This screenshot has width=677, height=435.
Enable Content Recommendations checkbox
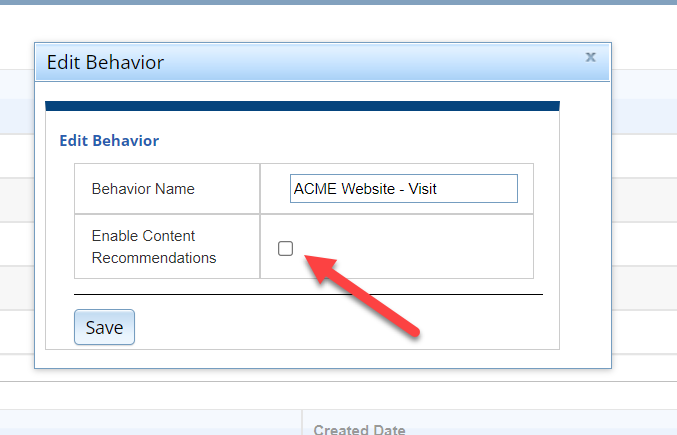285,249
